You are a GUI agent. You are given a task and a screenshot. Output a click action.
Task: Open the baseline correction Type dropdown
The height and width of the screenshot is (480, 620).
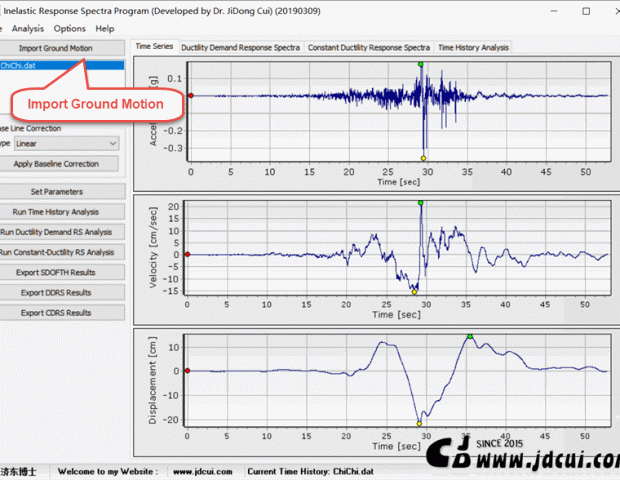pos(67,144)
